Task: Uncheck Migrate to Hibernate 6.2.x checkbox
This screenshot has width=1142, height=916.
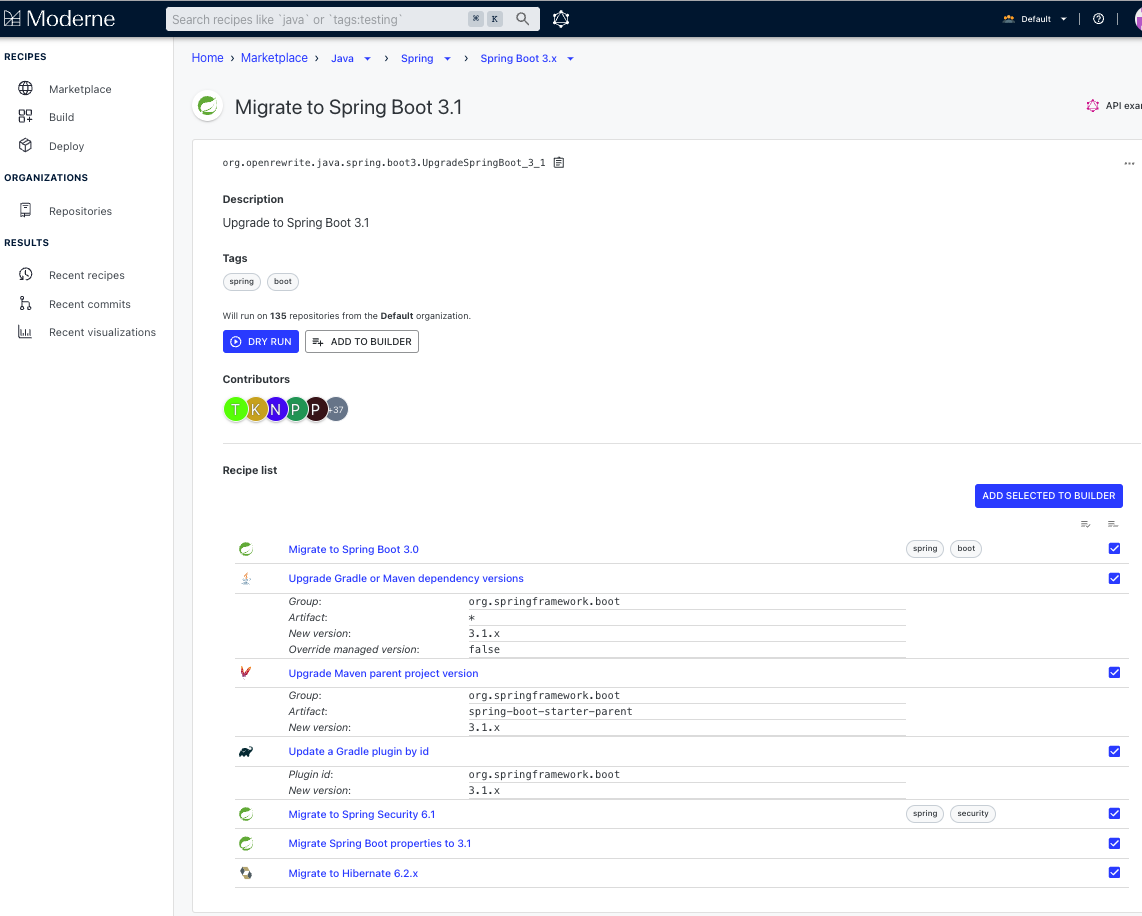Action: (x=1114, y=872)
